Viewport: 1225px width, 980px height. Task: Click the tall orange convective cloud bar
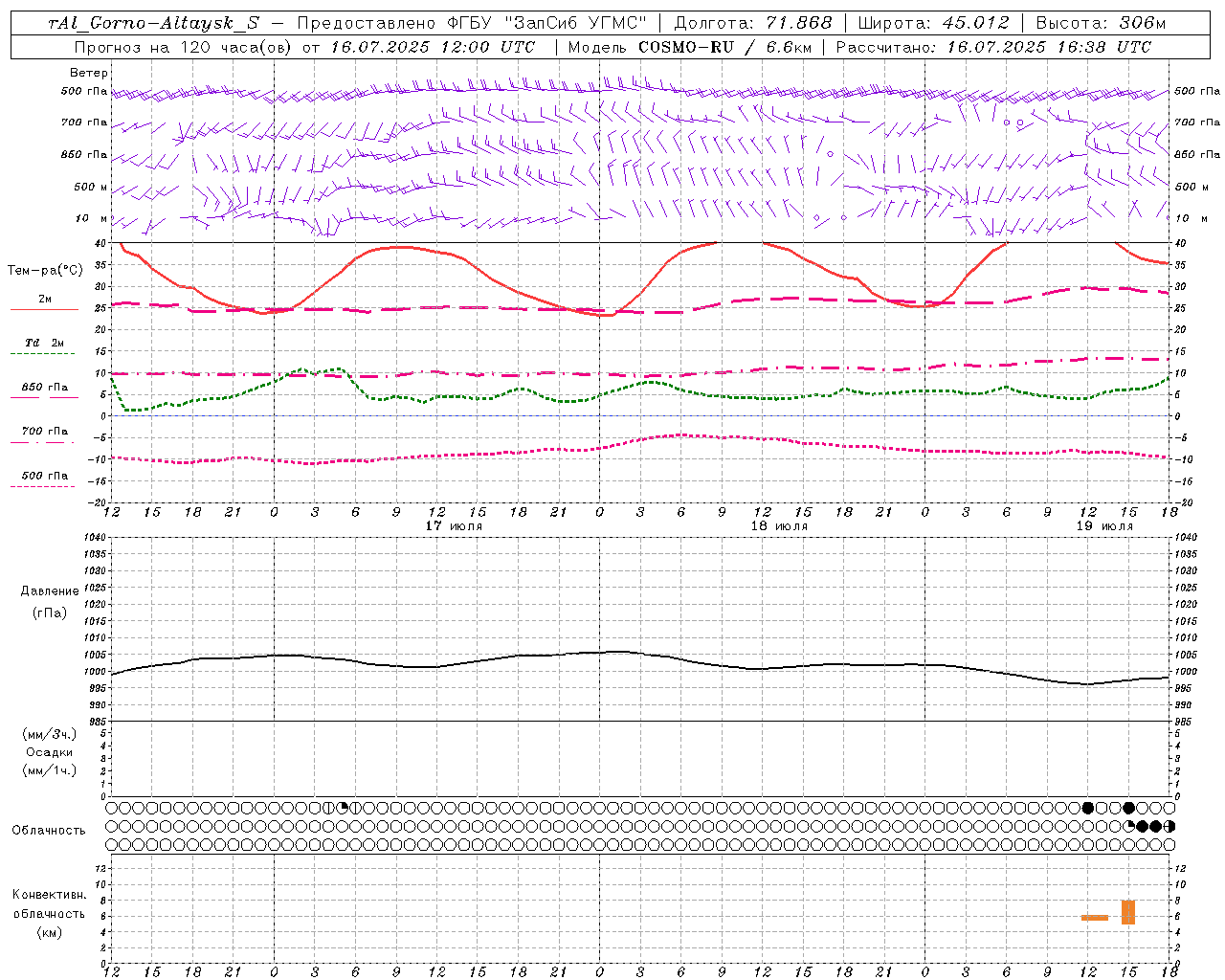click(x=1128, y=912)
